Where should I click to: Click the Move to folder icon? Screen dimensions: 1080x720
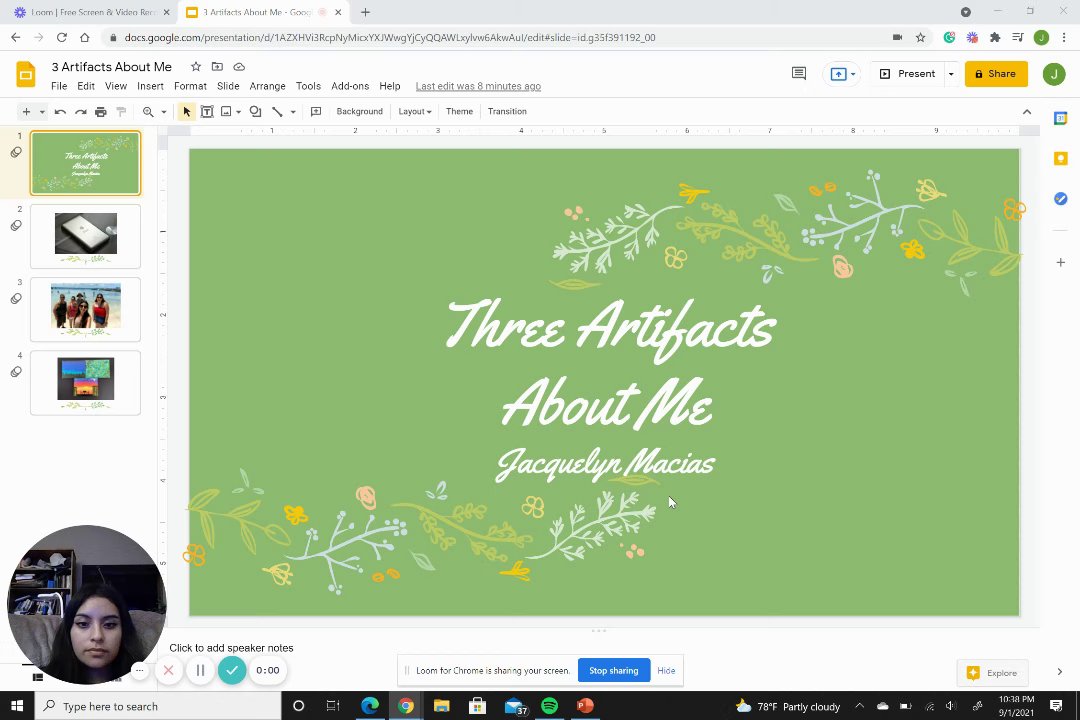click(217, 67)
